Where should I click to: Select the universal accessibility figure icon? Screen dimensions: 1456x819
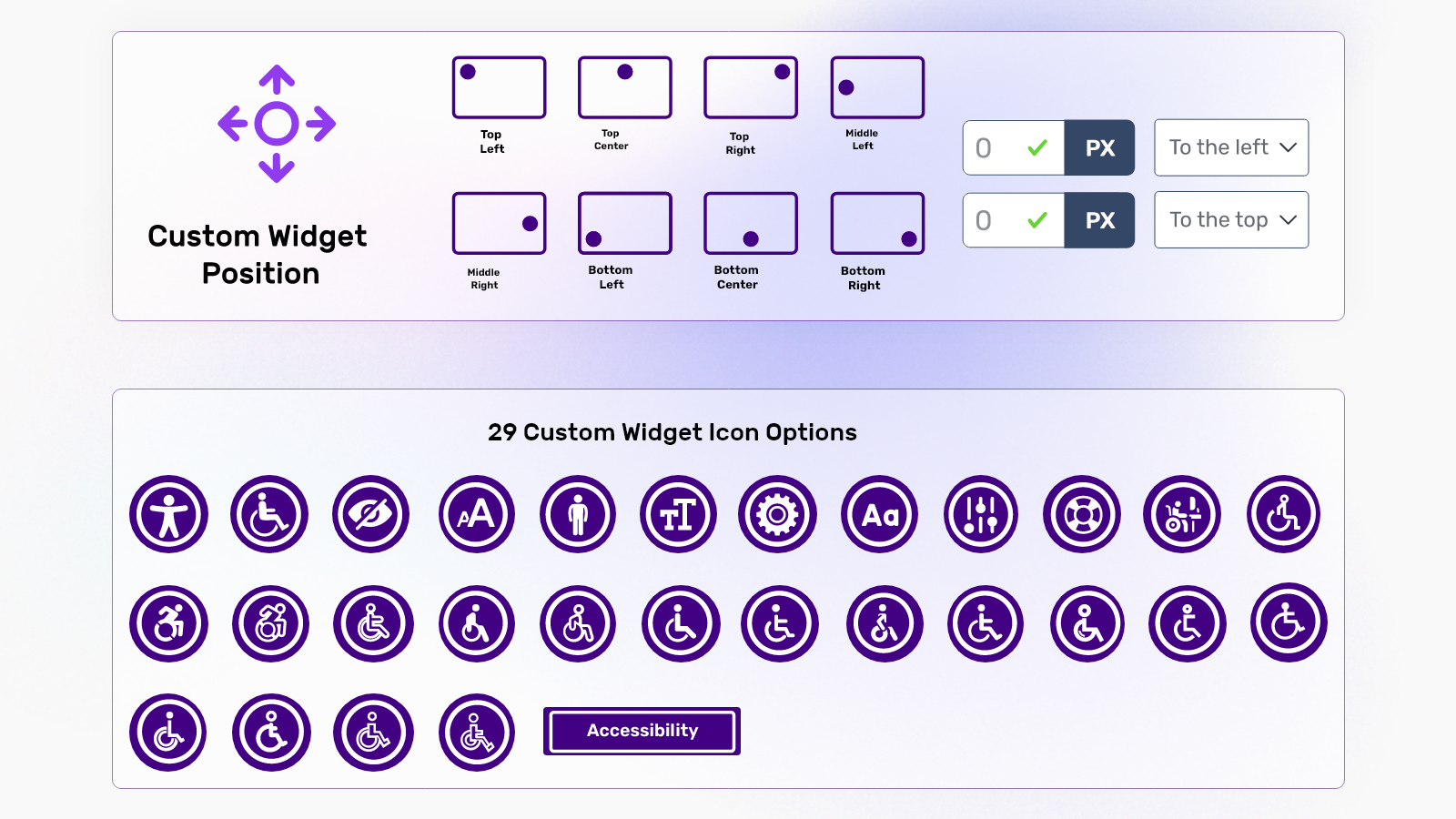point(169,514)
